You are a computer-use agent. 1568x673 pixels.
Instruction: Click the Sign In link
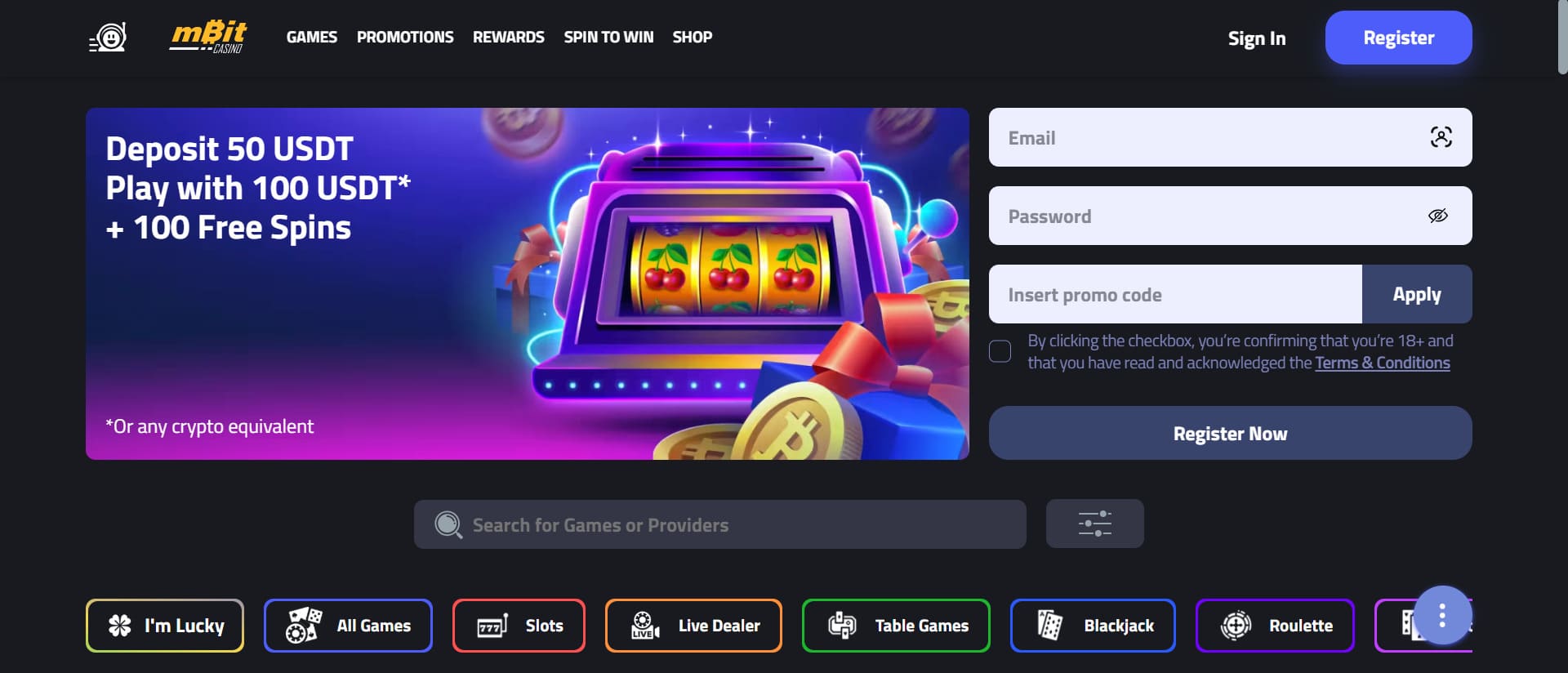[x=1257, y=38]
